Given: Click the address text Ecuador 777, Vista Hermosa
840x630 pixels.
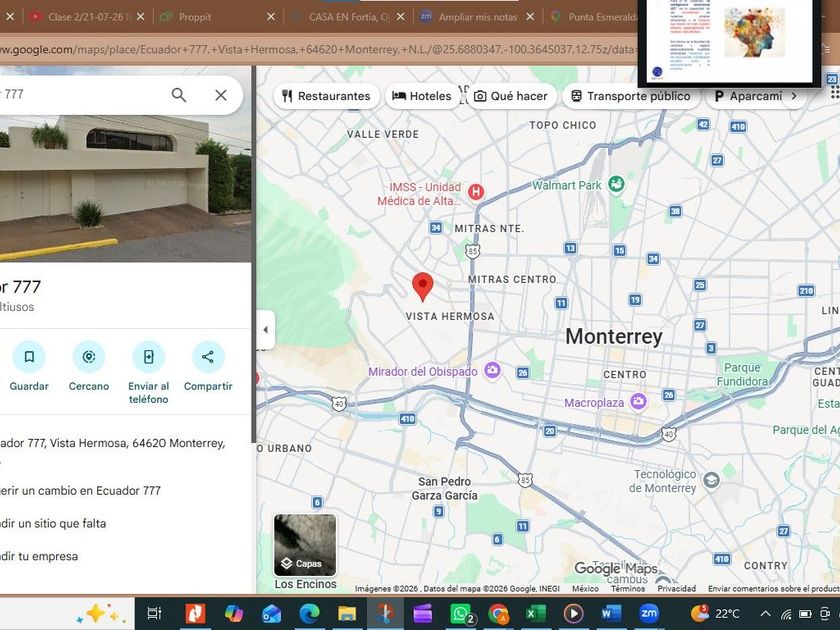Looking at the screenshot, I should pyautogui.click(x=112, y=444).
